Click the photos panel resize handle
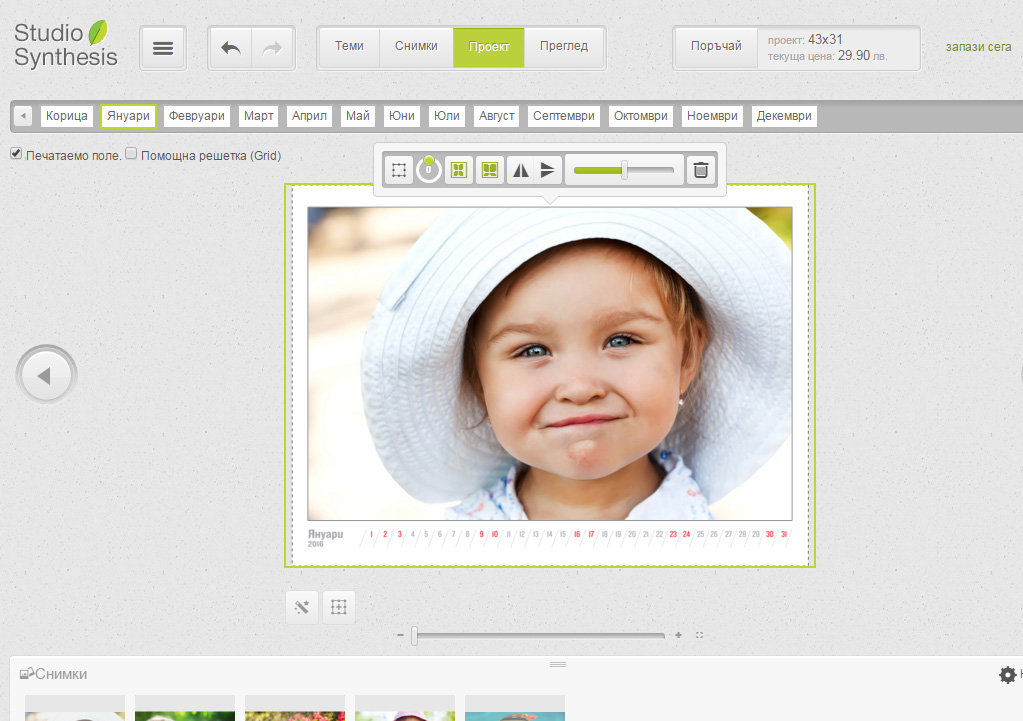 click(x=558, y=664)
